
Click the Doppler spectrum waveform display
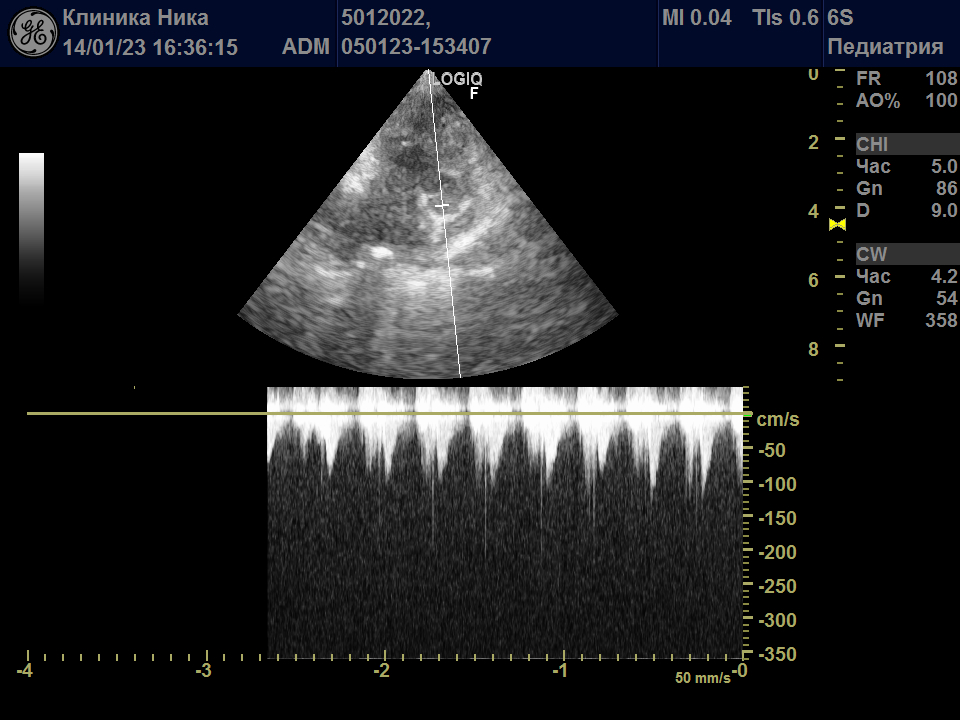[505, 522]
